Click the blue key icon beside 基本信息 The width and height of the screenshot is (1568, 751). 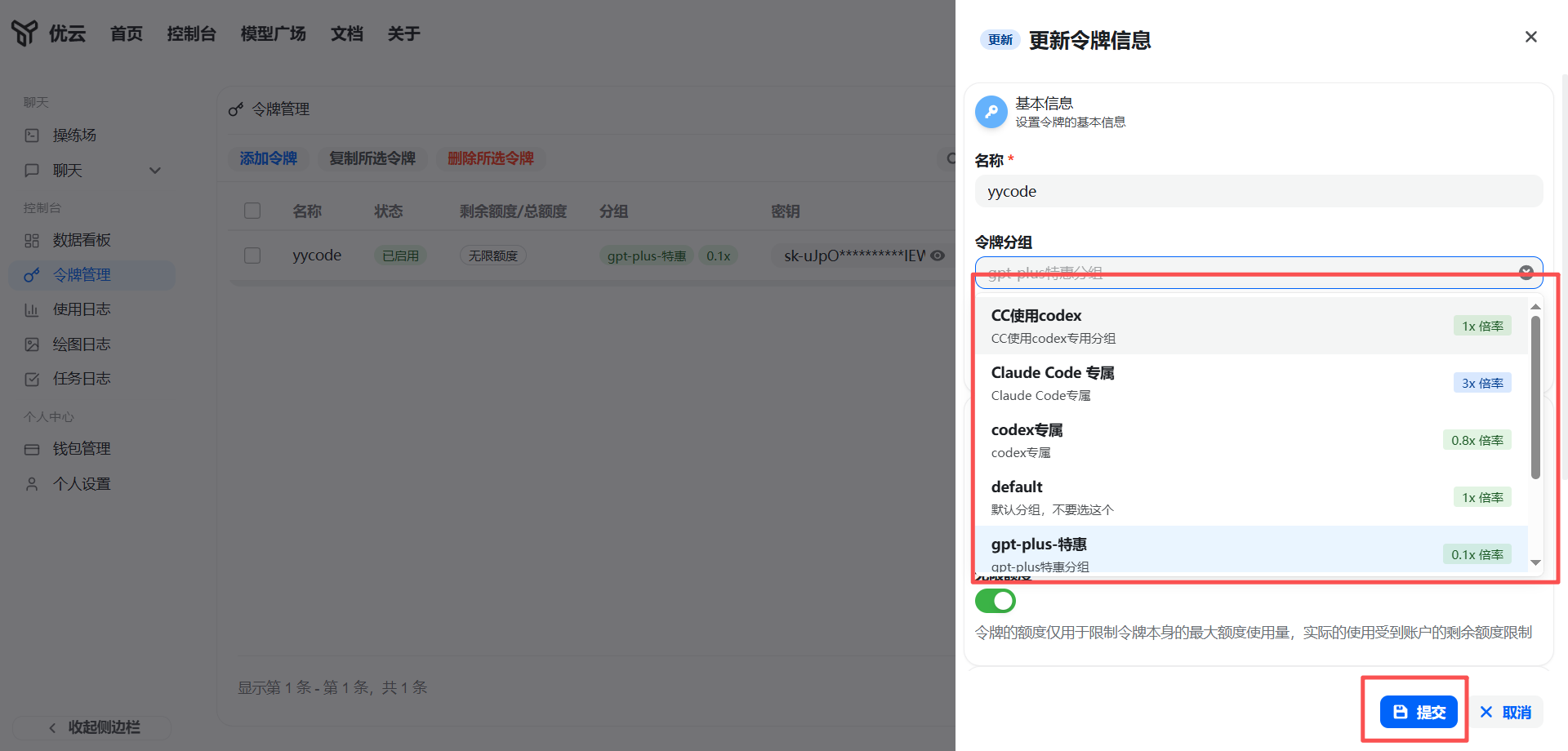point(991,112)
